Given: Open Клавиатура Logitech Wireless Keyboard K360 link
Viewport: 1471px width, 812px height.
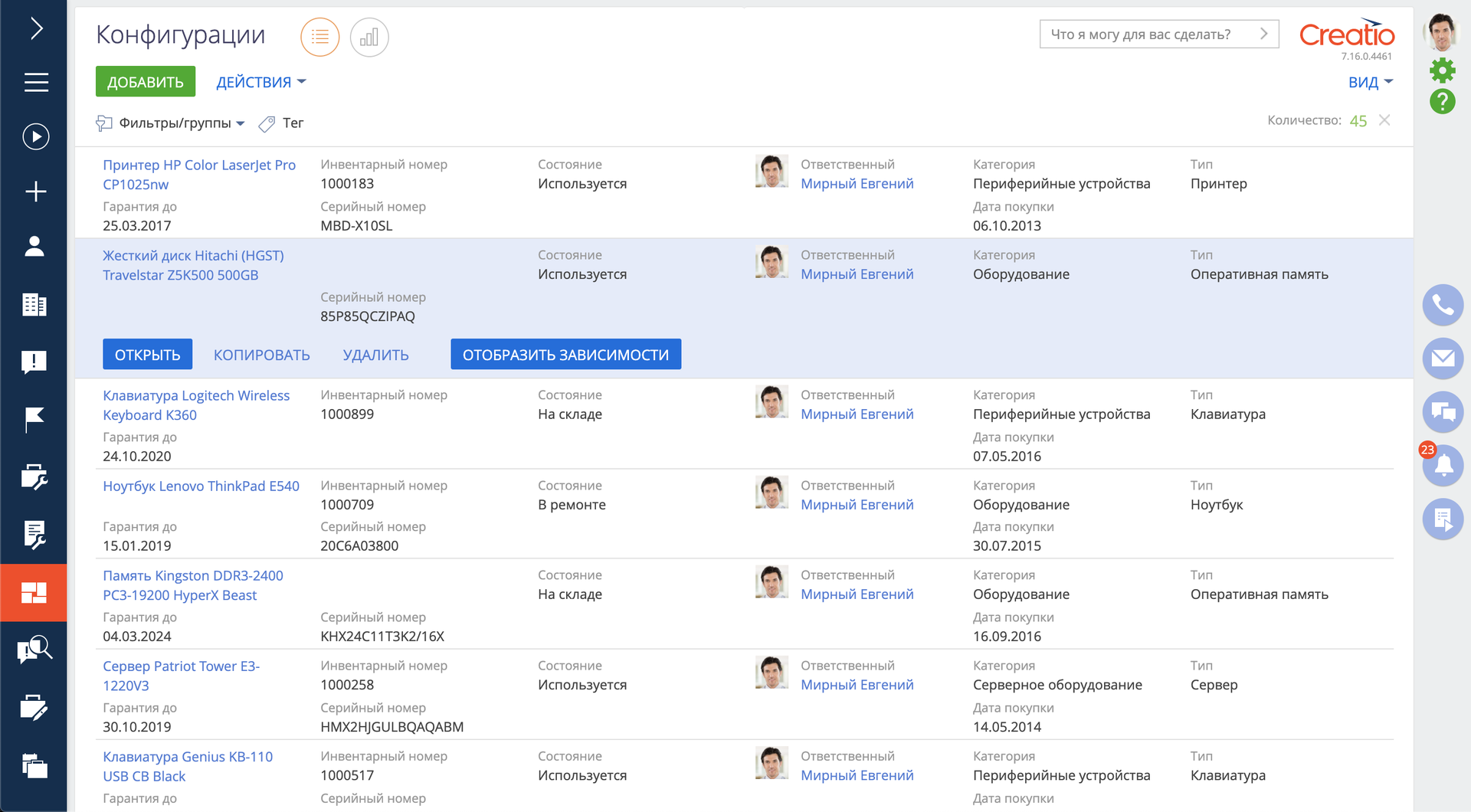Looking at the screenshot, I should pyautogui.click(x=196, y=405).
